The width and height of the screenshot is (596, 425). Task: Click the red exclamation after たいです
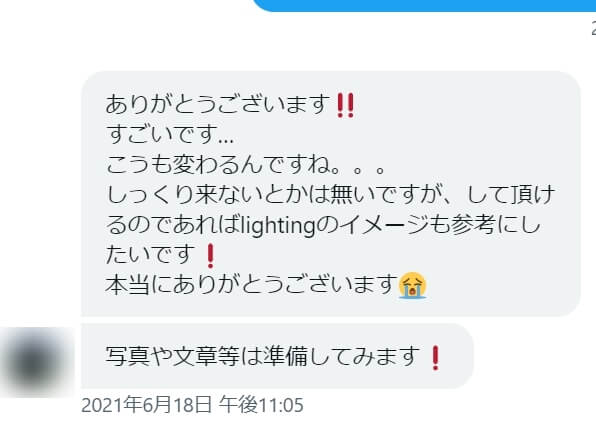[x=210, y=256]
